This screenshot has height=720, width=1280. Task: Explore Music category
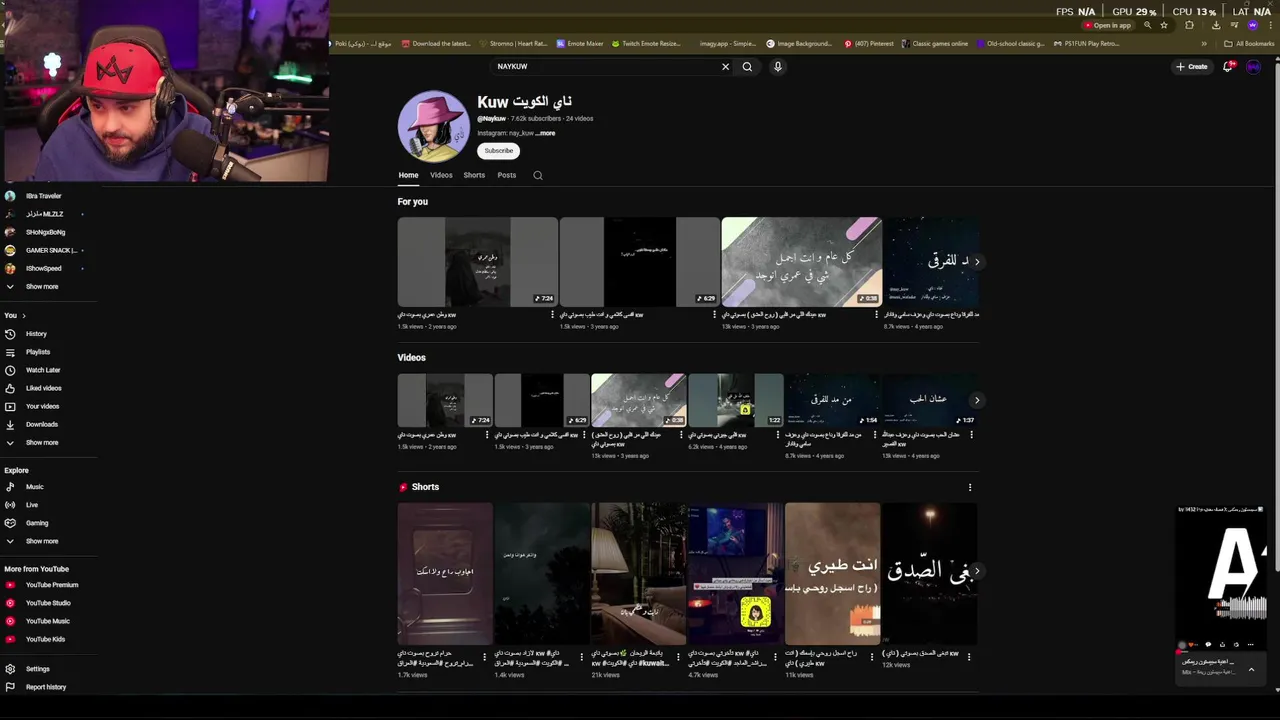(x=35, y=487)
